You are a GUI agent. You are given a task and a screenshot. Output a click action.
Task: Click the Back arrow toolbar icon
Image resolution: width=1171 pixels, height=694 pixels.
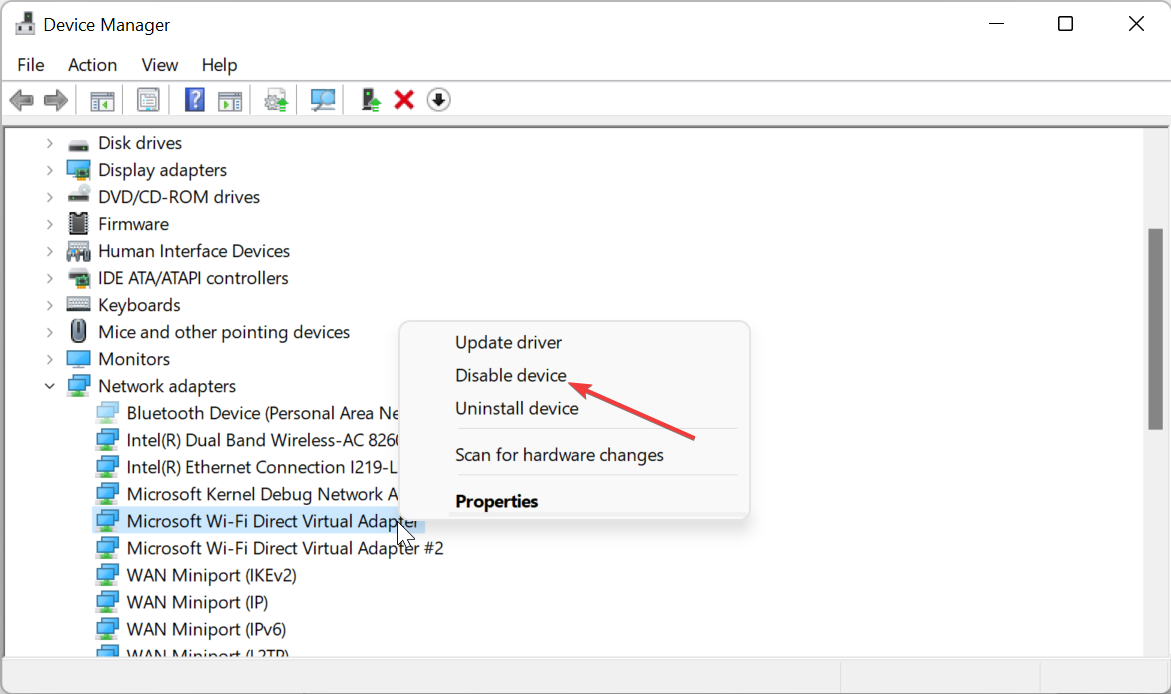coord(22,100)
